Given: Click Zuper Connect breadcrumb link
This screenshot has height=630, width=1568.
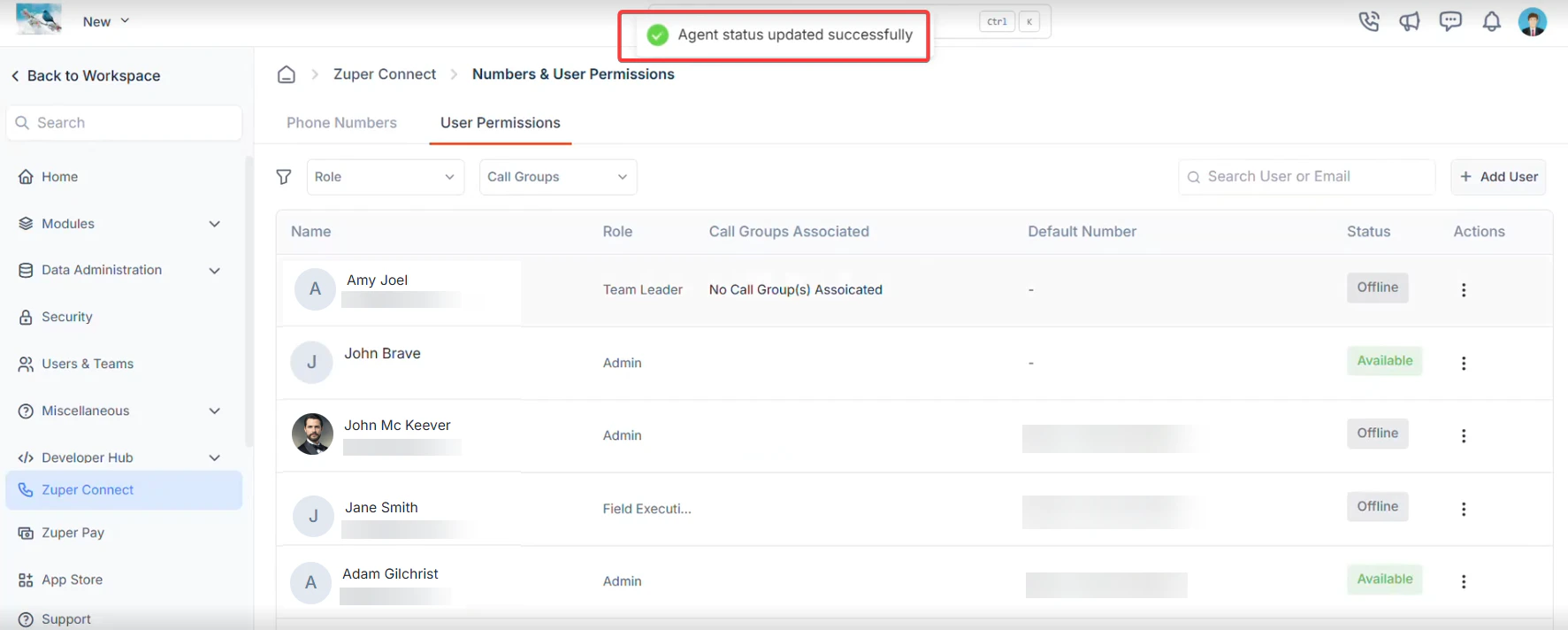Looking at the screenshot, I should point(385,74).
